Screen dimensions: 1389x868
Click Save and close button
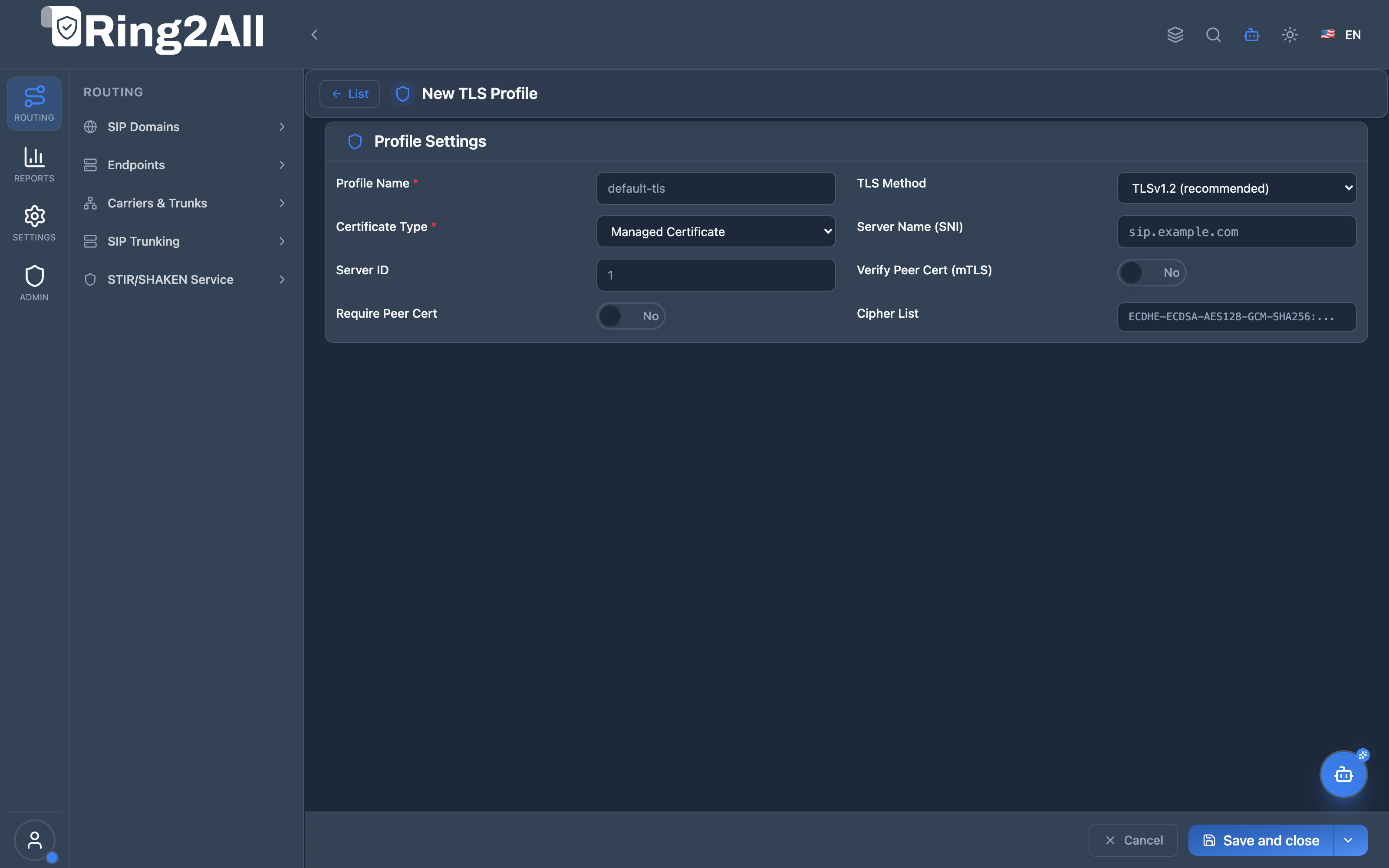[x=1261, y=841]
